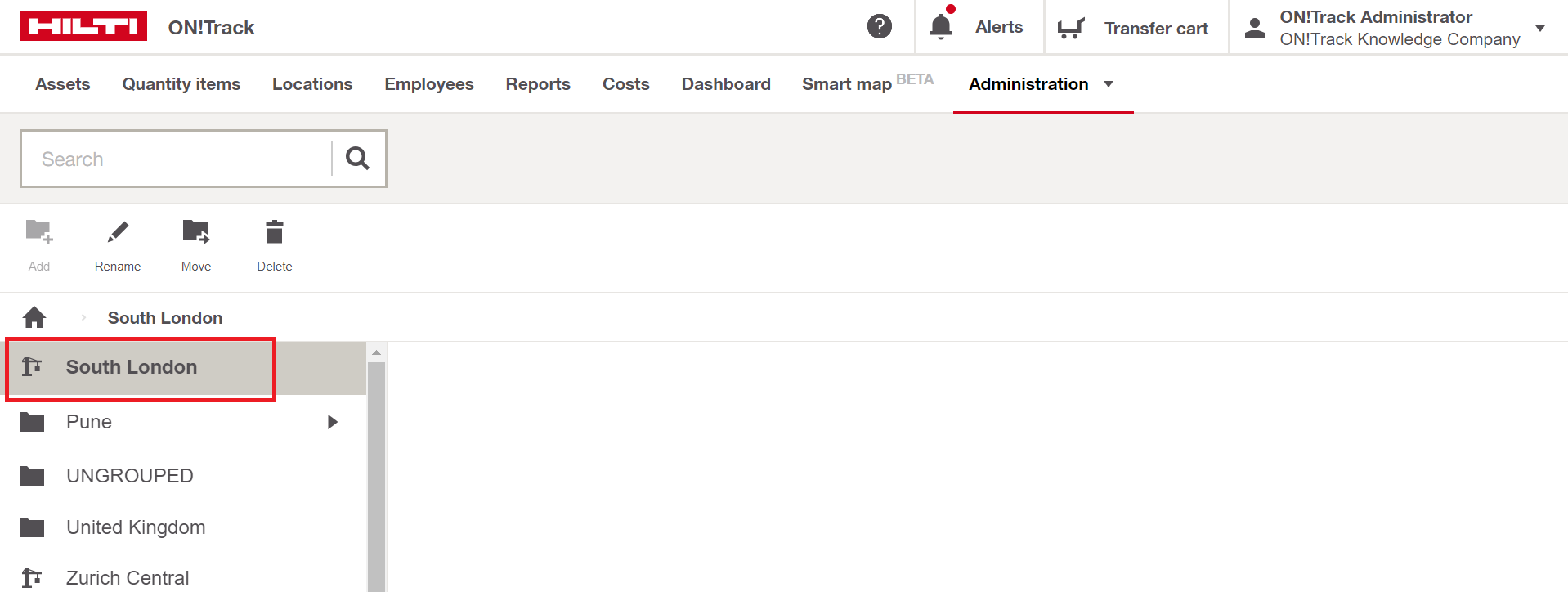
Task: Click the crane icon beside South London
Action: tap(32, 366)
